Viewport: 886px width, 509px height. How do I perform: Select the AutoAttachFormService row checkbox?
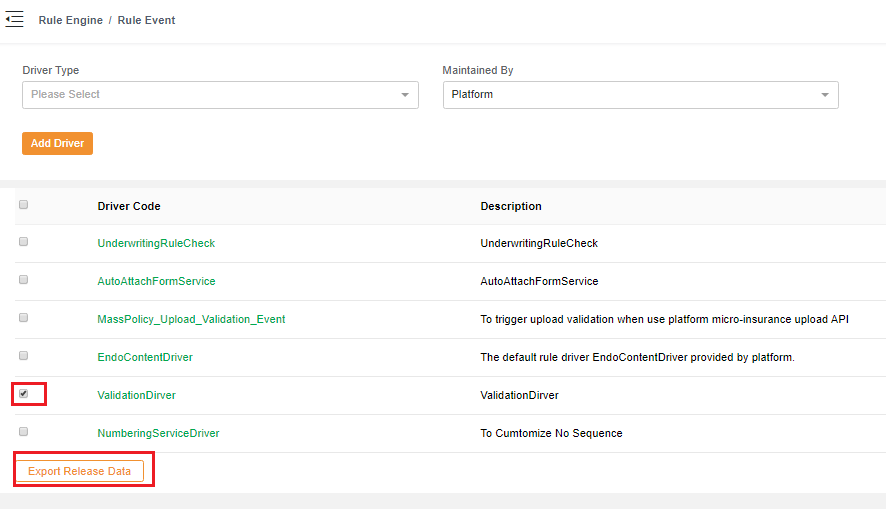(23, 280)
